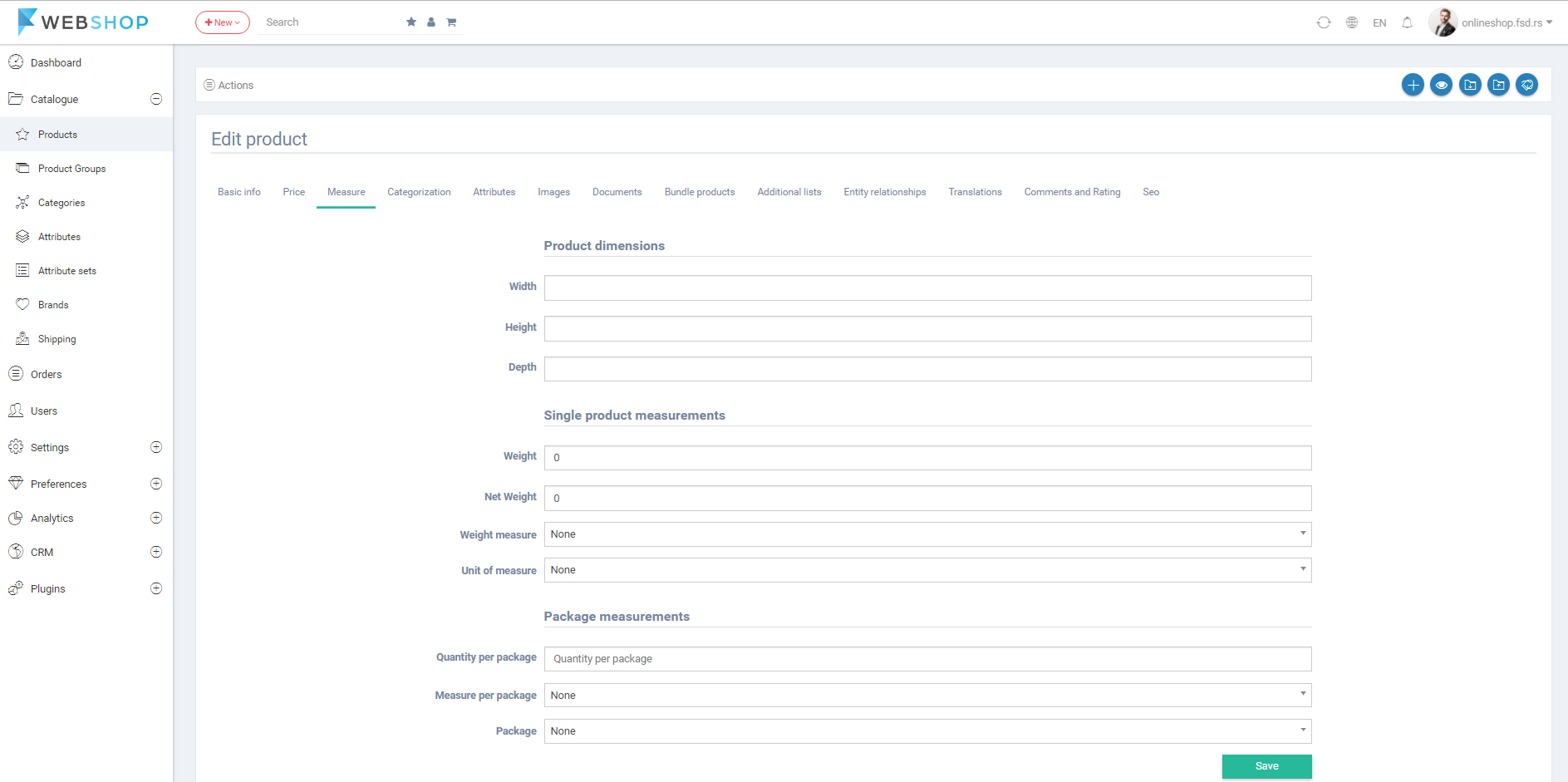Expand the Analytics section
The image size is (1568, 782).
(x=155, y=518)
